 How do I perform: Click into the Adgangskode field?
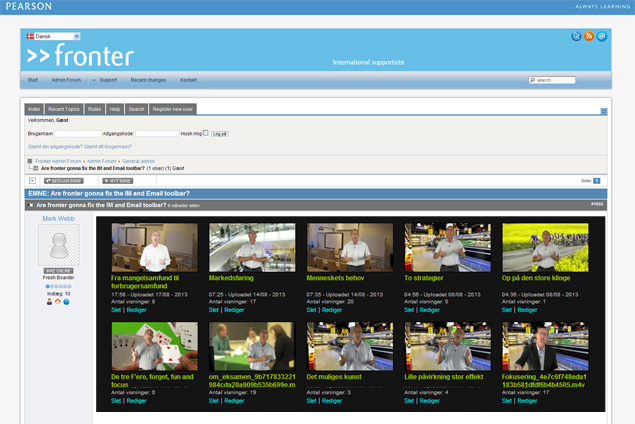tap(157, 134)
